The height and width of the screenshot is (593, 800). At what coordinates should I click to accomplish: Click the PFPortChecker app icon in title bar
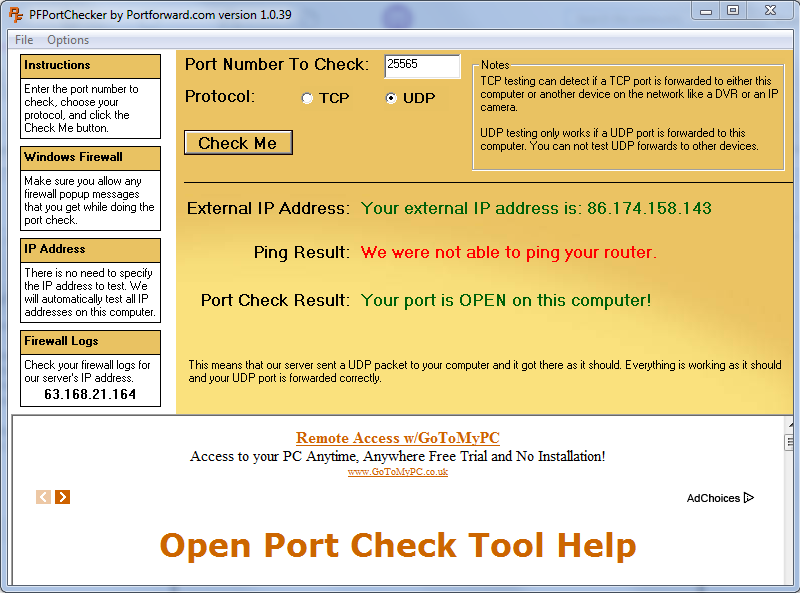pyautogui.click(x=16, y=14)
